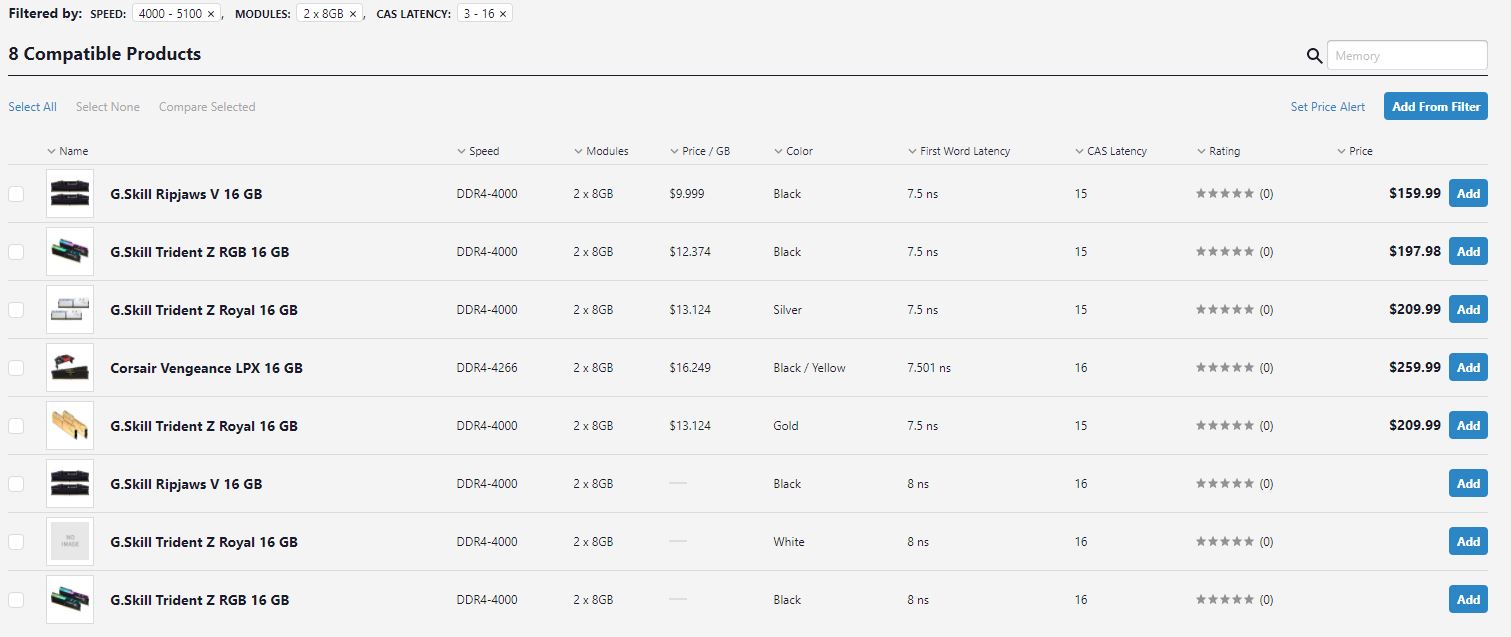The width and height of the screenshot is (1511, 637).
Task: Click the White Trident Z Royal rating stars
Action: (1225, 542)
